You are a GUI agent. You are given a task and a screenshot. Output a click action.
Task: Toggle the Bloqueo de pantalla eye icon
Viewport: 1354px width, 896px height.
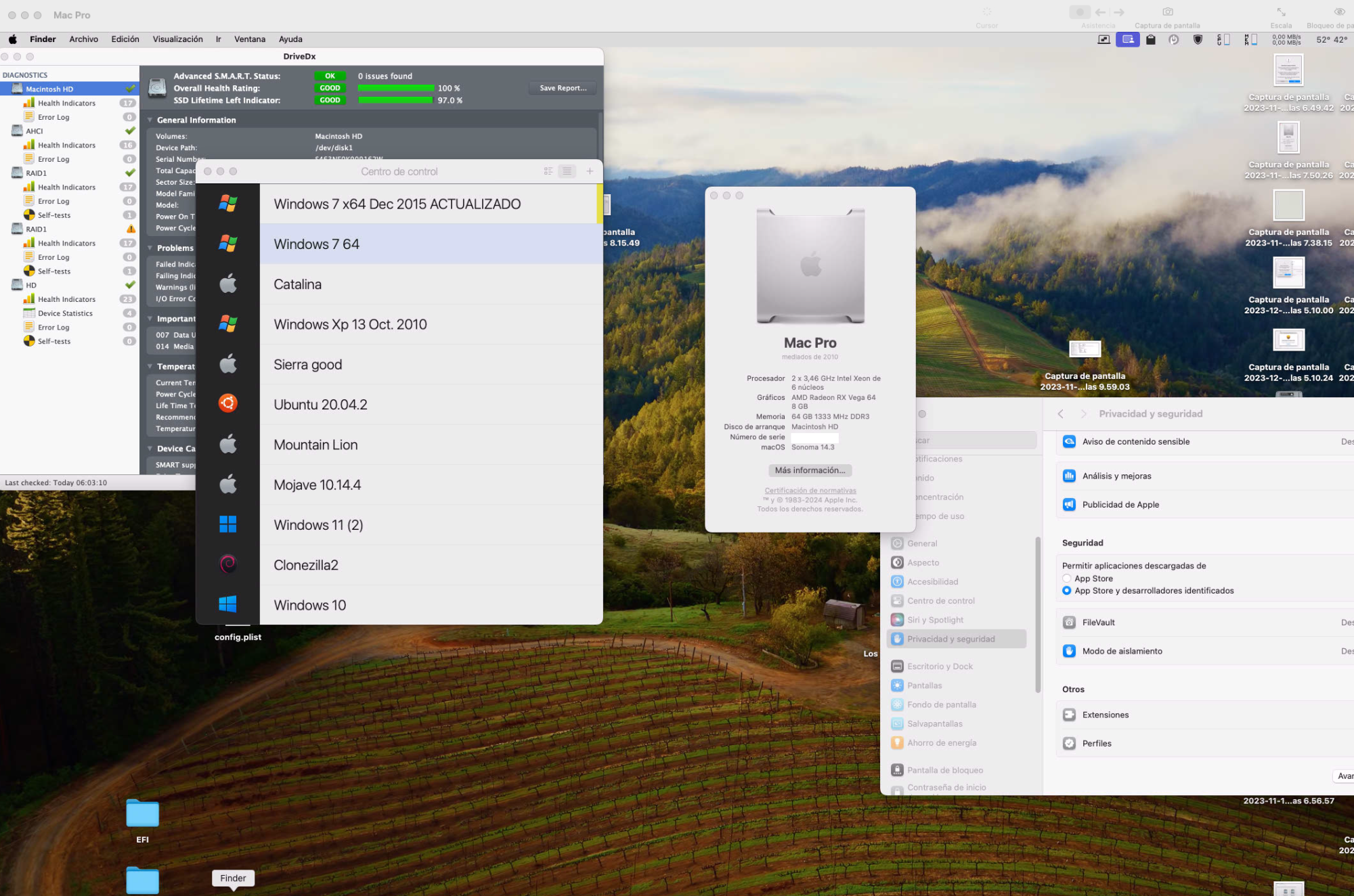point(1338,12)
